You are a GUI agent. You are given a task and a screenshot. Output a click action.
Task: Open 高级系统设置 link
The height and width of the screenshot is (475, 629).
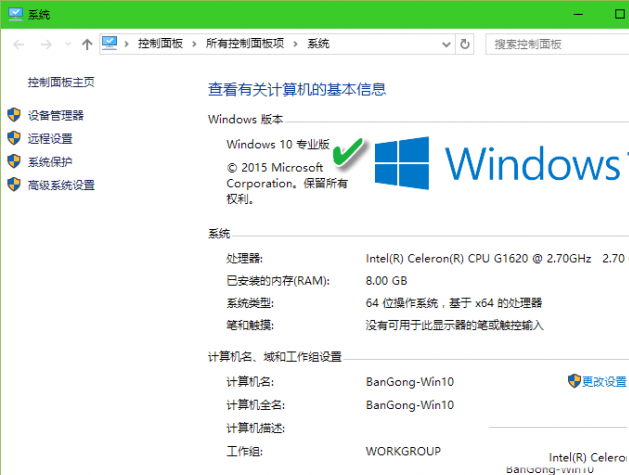coord(61,185)
